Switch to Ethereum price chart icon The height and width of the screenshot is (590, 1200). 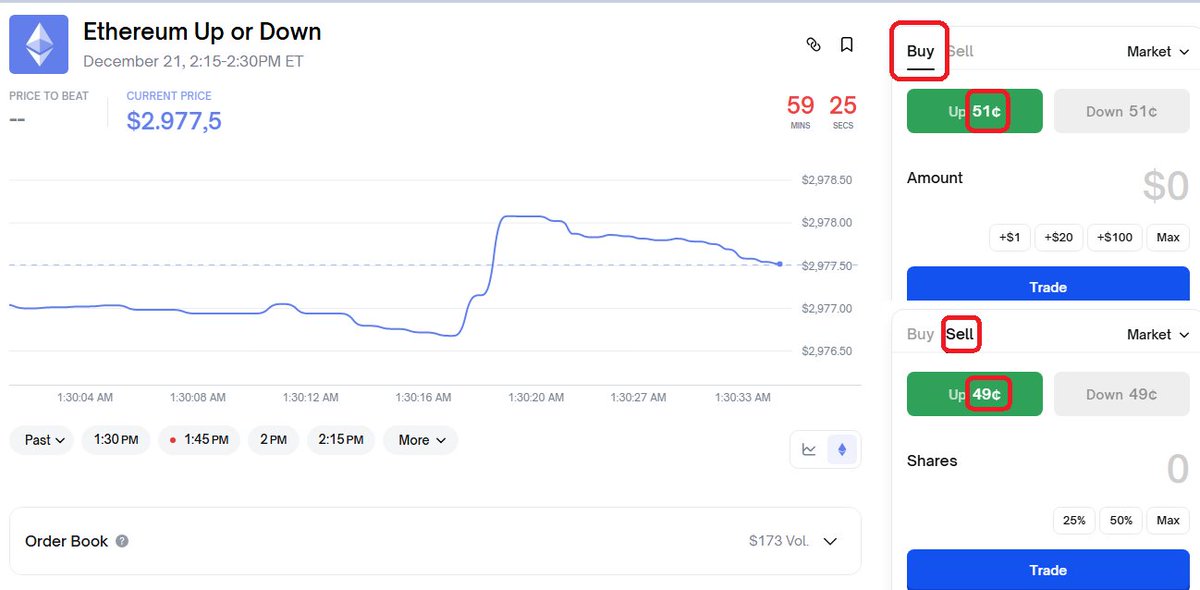coord(842,450)
